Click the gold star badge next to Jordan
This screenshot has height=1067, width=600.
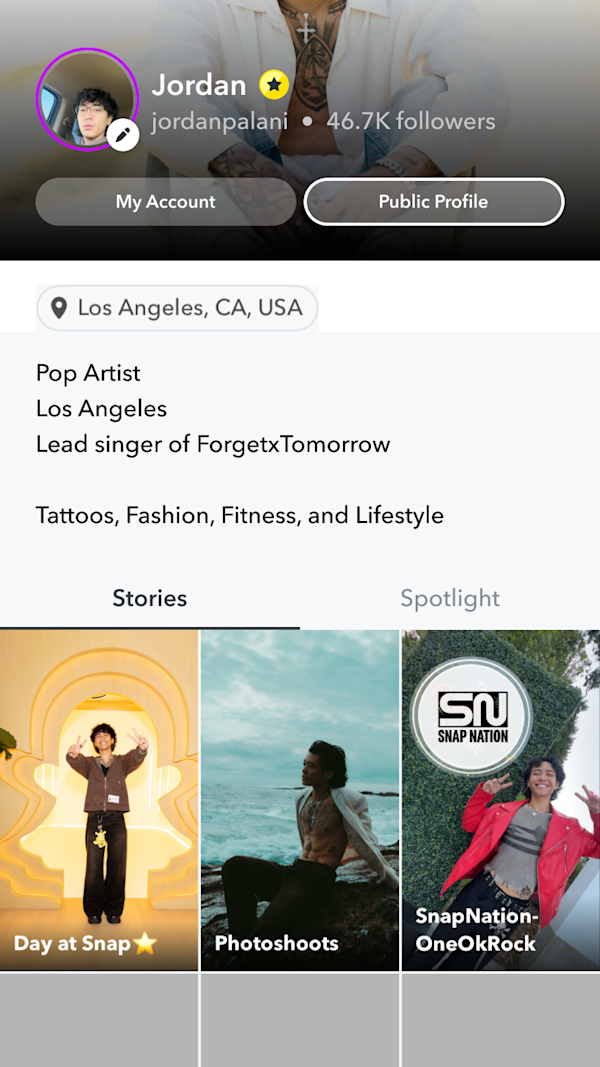(x=272, y=84)
